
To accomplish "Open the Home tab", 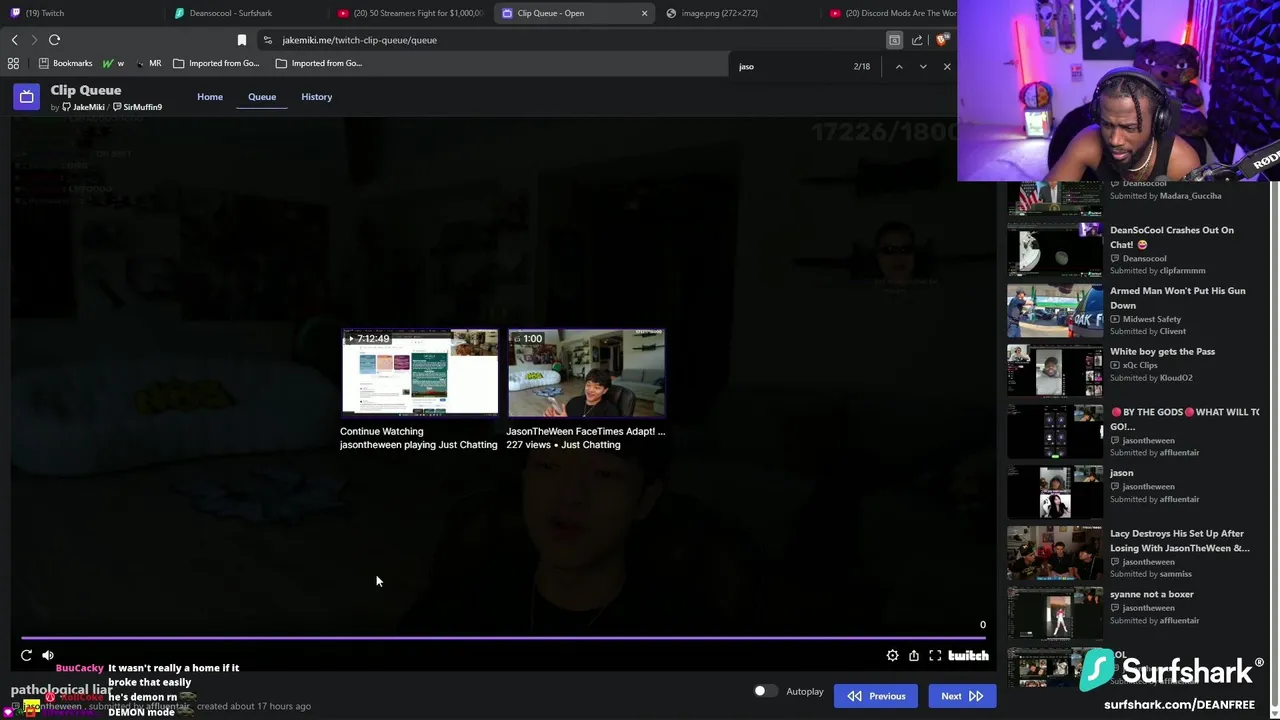I will pos(210,97).
